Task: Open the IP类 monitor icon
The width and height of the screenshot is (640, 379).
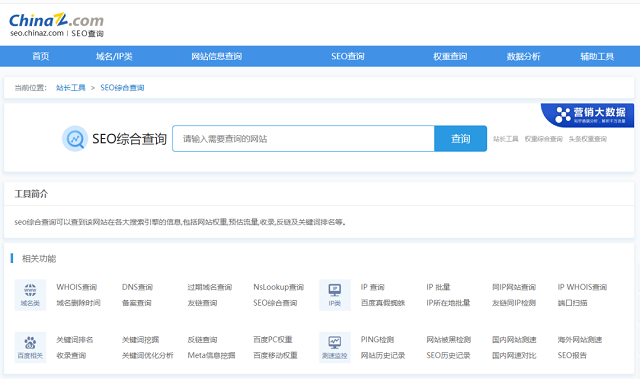Action: (335, 295)
